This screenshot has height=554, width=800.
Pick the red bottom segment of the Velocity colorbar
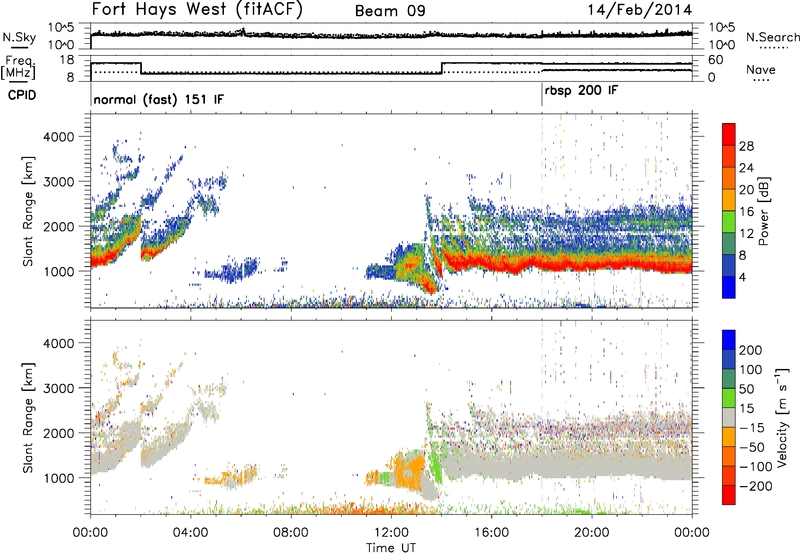(x=729, y=495)
